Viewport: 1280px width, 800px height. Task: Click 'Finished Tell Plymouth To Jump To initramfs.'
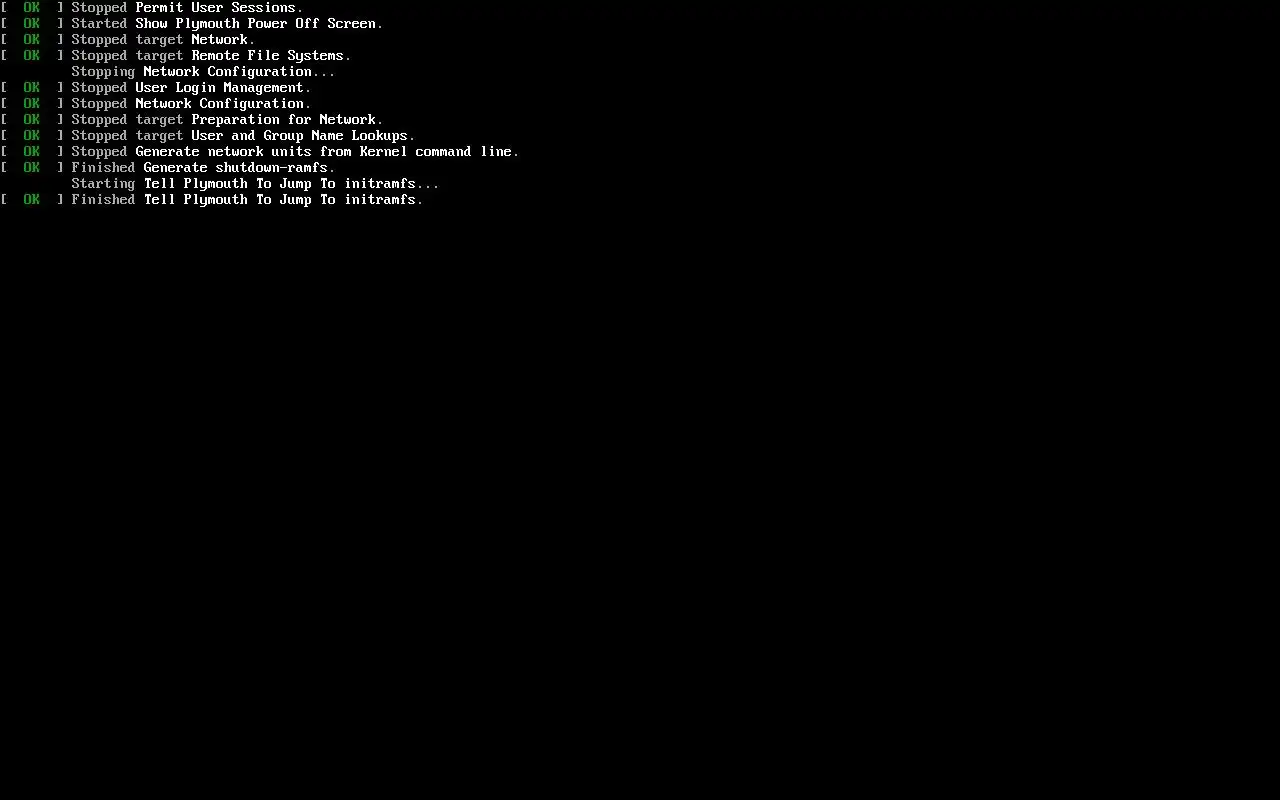(x=247, y=199)
